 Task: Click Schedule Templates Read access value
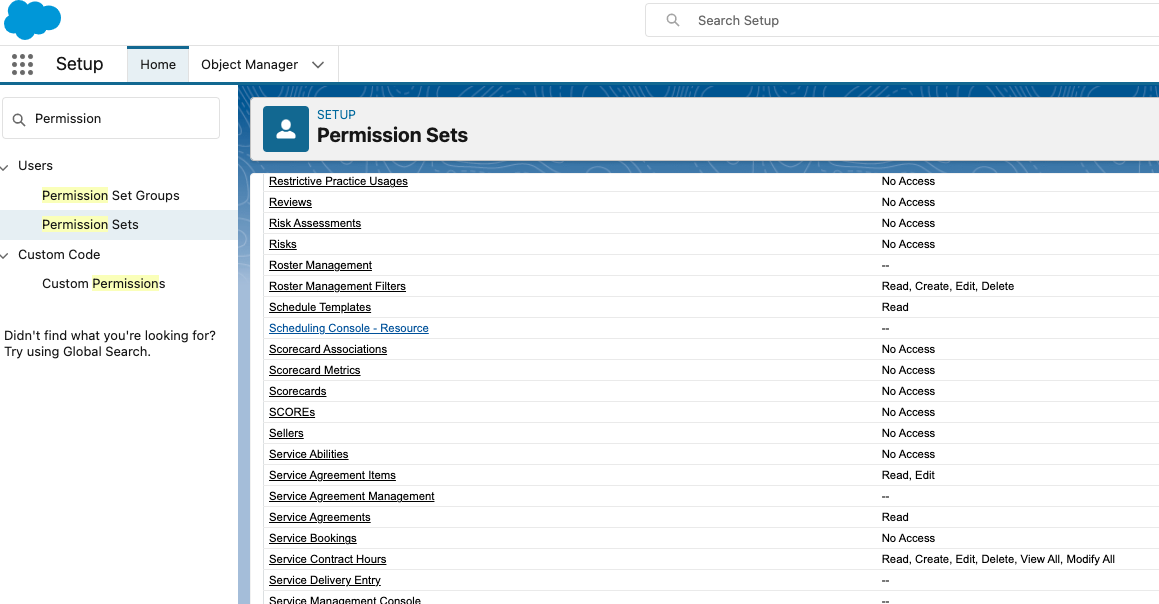[x=895, y=307]
